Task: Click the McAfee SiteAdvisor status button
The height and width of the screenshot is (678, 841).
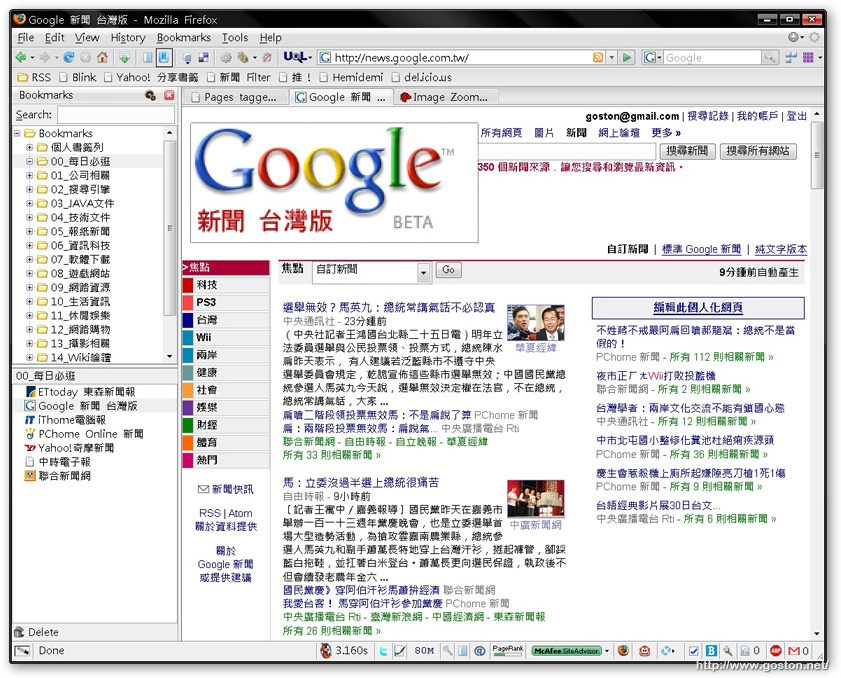Action: (x=566, y=651)
